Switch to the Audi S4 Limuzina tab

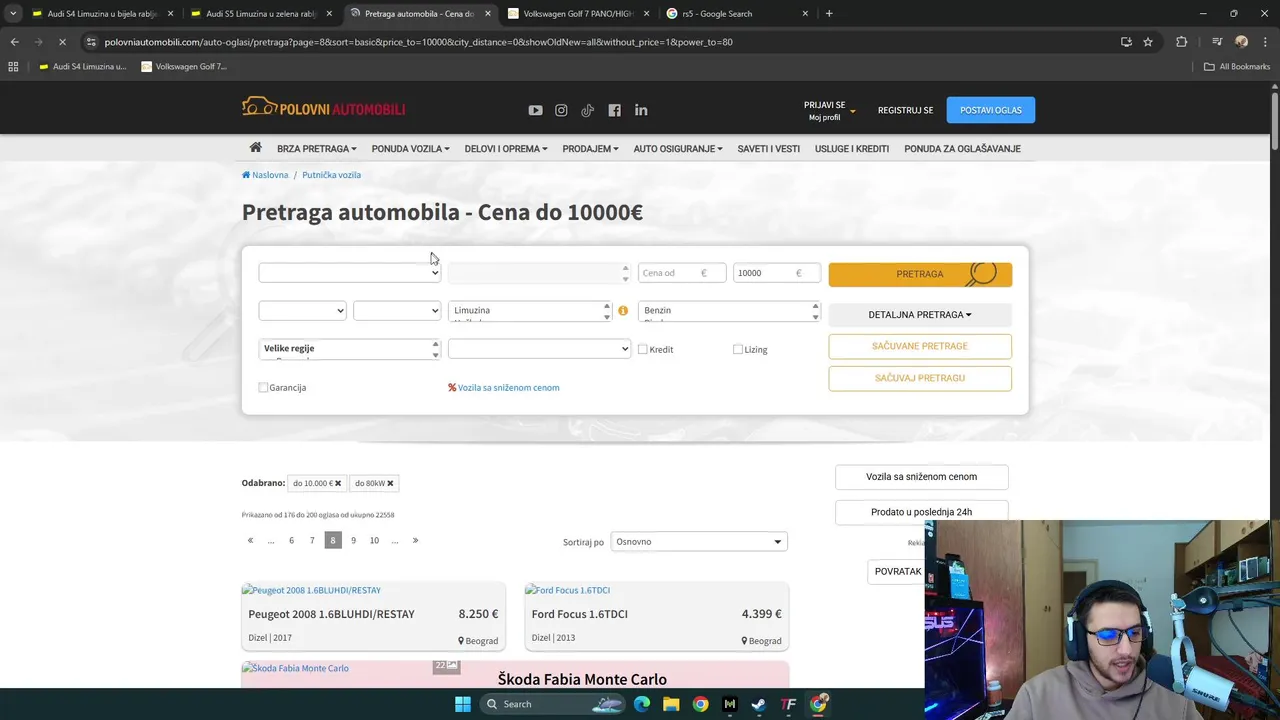click(103, 14)
